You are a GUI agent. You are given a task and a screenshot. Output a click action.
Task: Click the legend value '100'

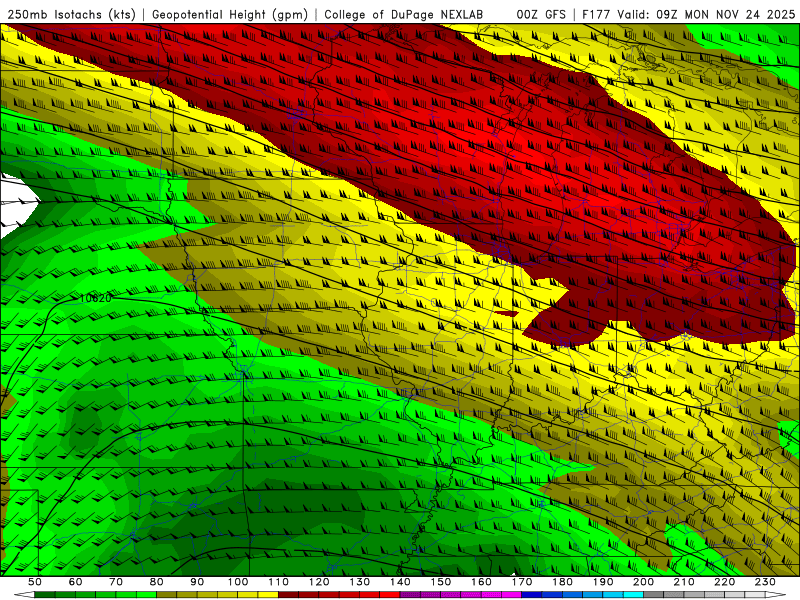tap(238, 582)
